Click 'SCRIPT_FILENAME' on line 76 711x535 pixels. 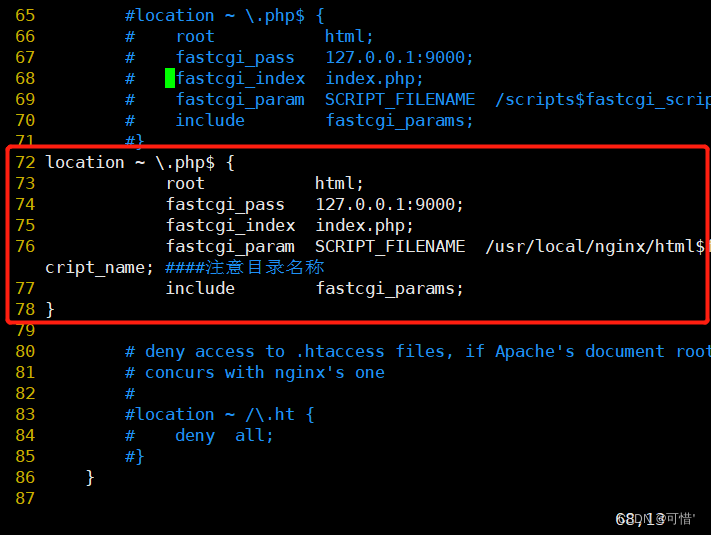tap(390, 247)
